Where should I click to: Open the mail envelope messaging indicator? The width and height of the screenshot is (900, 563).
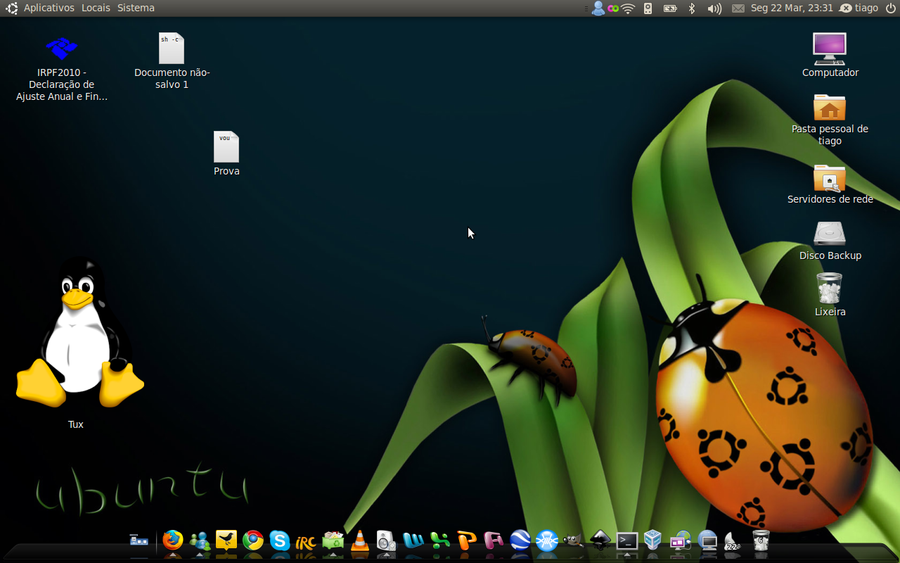click(738, 8)
